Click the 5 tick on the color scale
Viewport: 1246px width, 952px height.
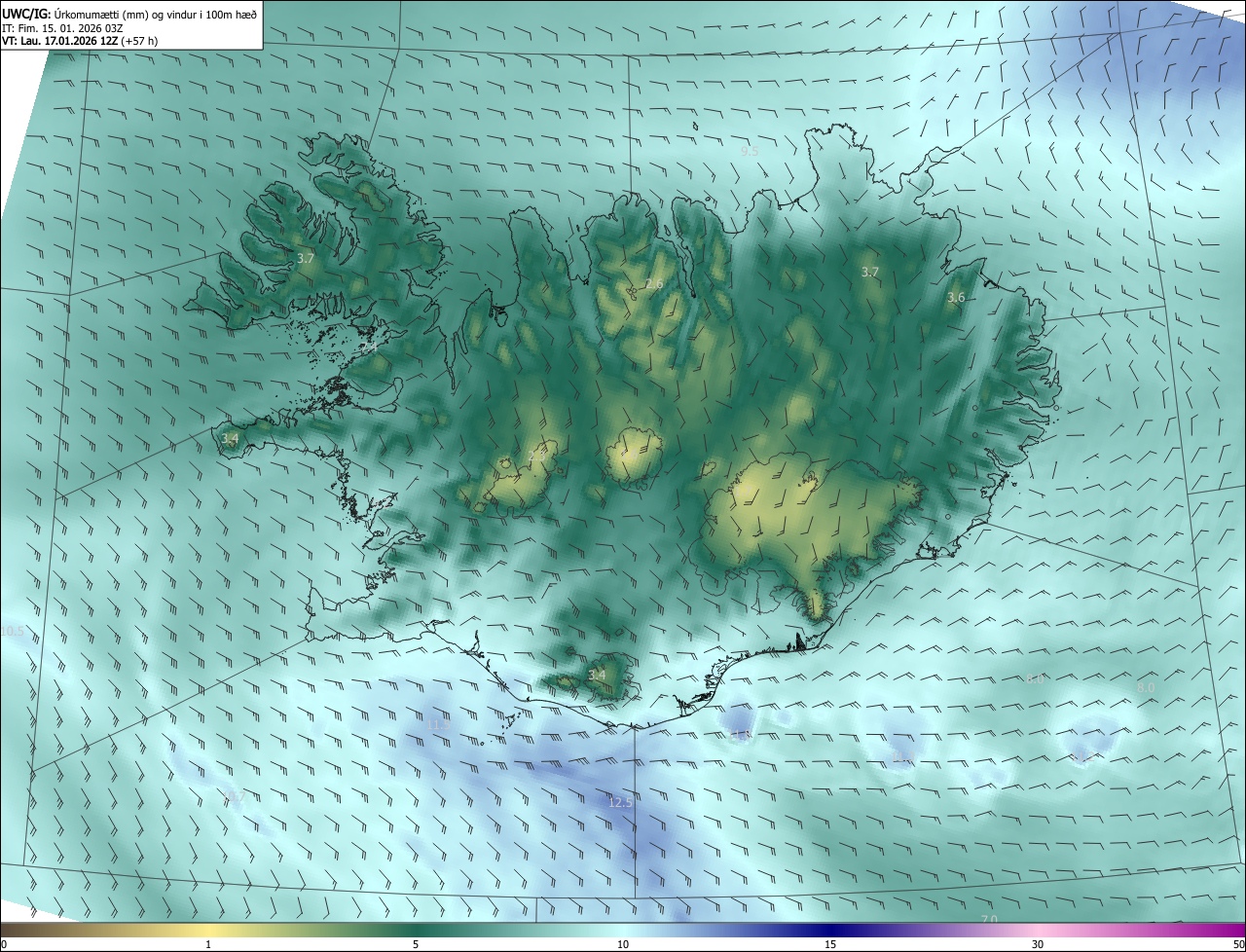416,945
